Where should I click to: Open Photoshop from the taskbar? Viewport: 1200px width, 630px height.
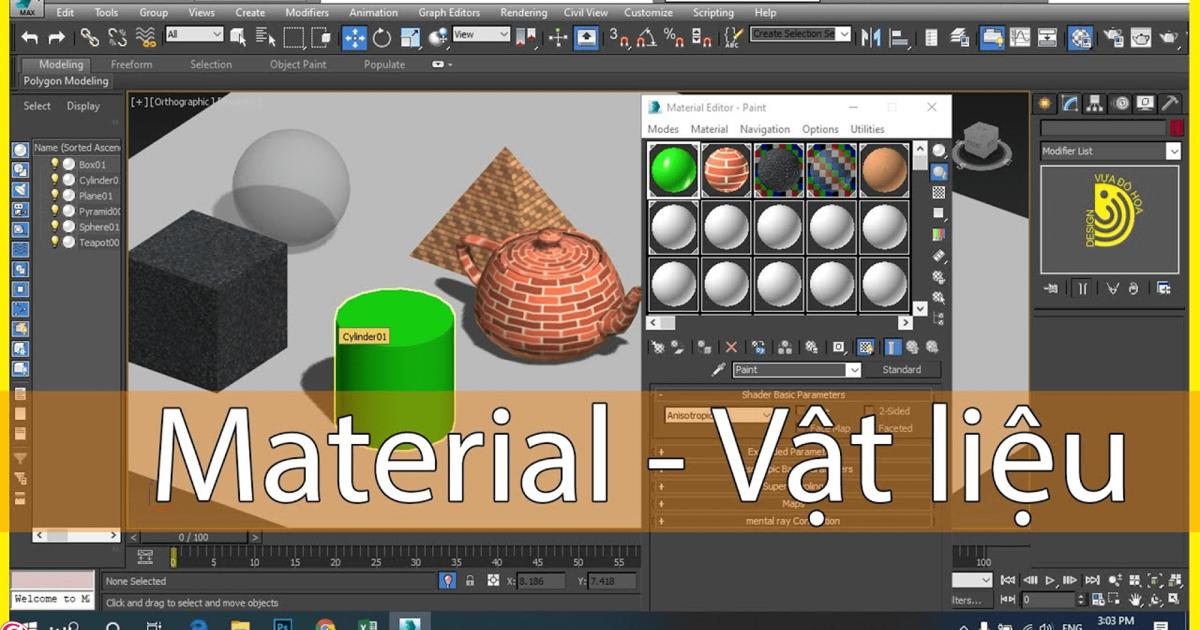[x=282, y=626]
